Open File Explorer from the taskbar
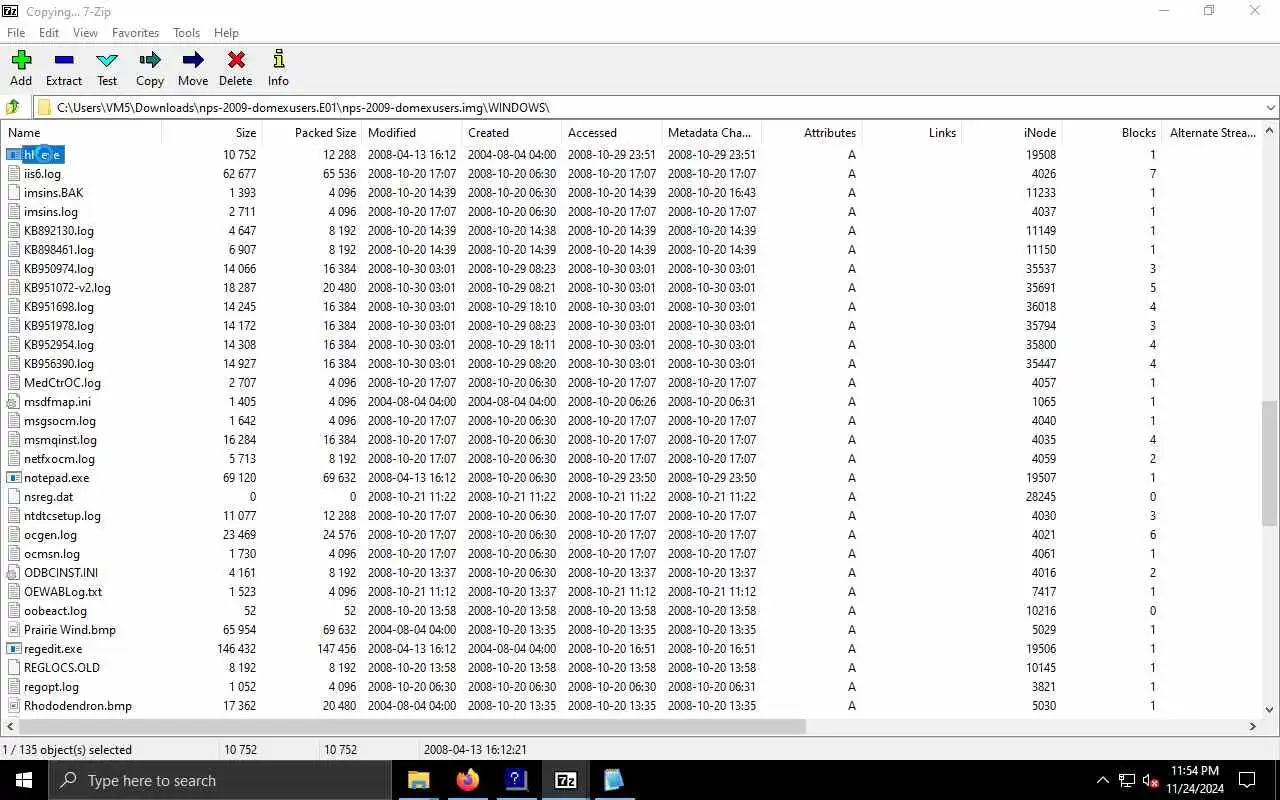The image size is (1280, 800). click(418, 780)
